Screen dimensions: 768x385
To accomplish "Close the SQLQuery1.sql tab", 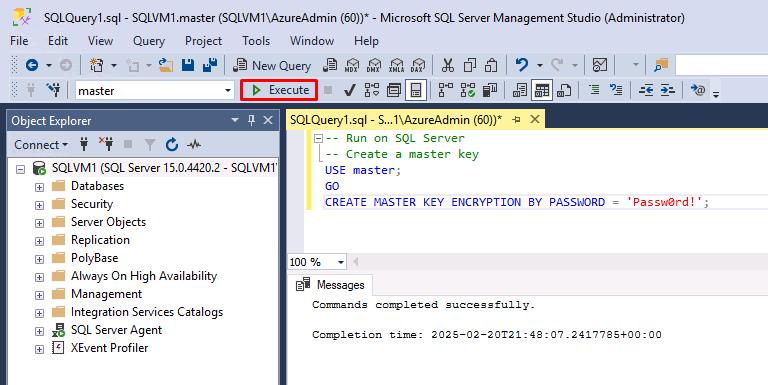I will pos(535,119).
